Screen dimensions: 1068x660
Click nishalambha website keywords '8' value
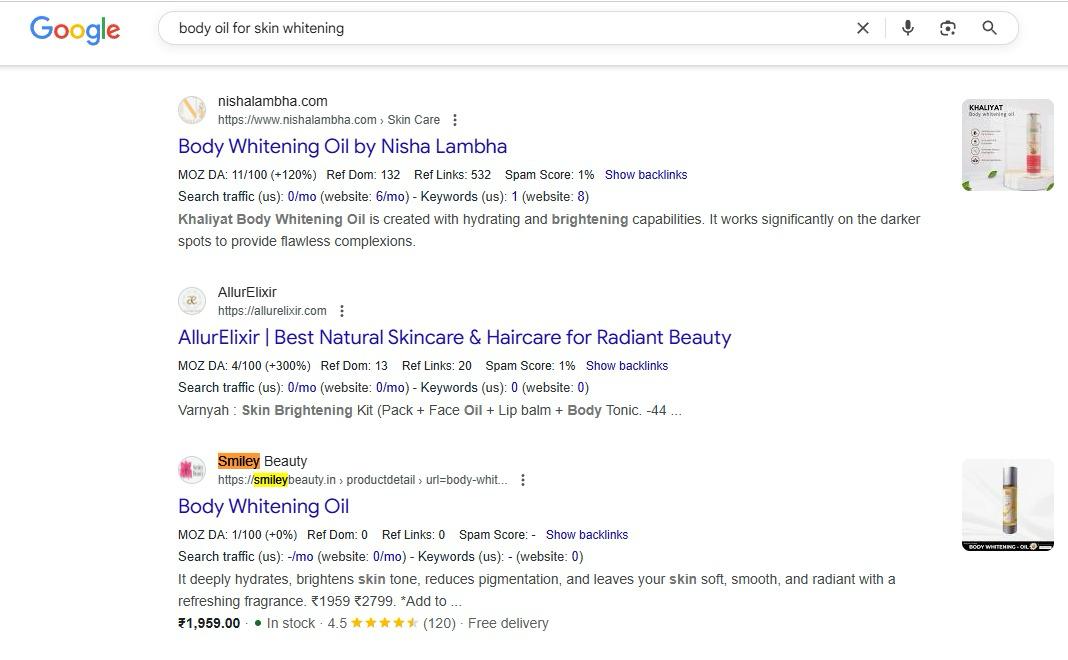point(581,196)
